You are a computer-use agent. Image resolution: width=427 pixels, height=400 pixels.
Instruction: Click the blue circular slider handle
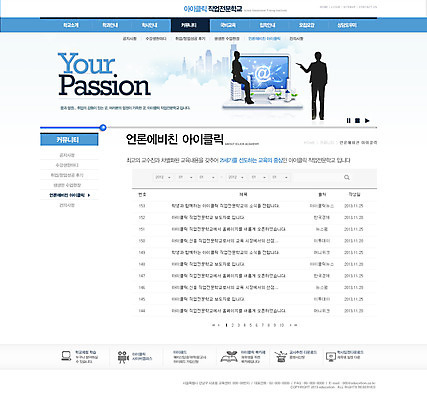pos(103,127)
